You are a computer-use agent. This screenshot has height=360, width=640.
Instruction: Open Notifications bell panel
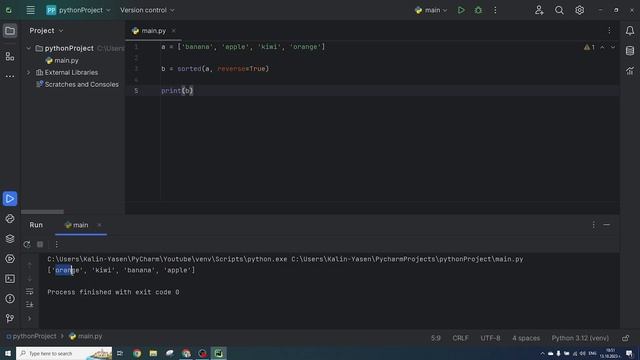[630, 31]
